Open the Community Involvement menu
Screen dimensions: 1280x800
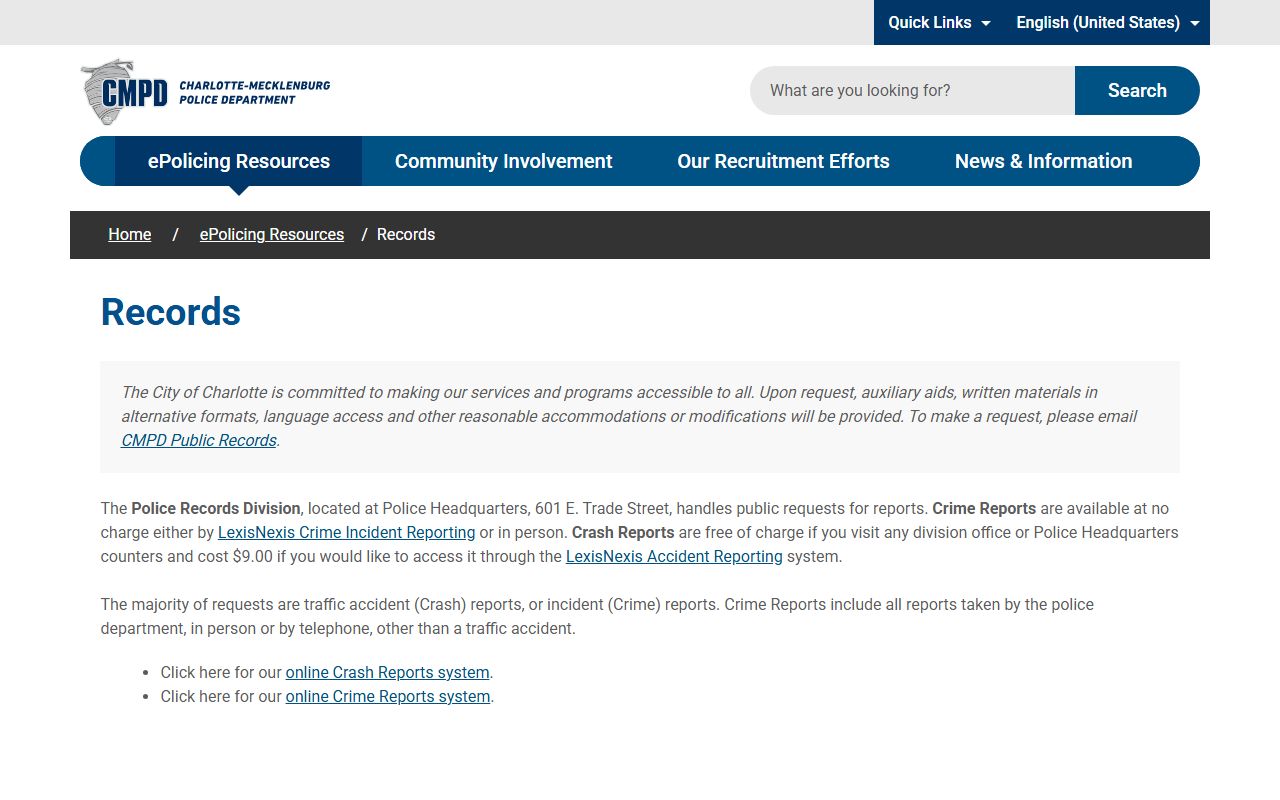click(503, 161)
